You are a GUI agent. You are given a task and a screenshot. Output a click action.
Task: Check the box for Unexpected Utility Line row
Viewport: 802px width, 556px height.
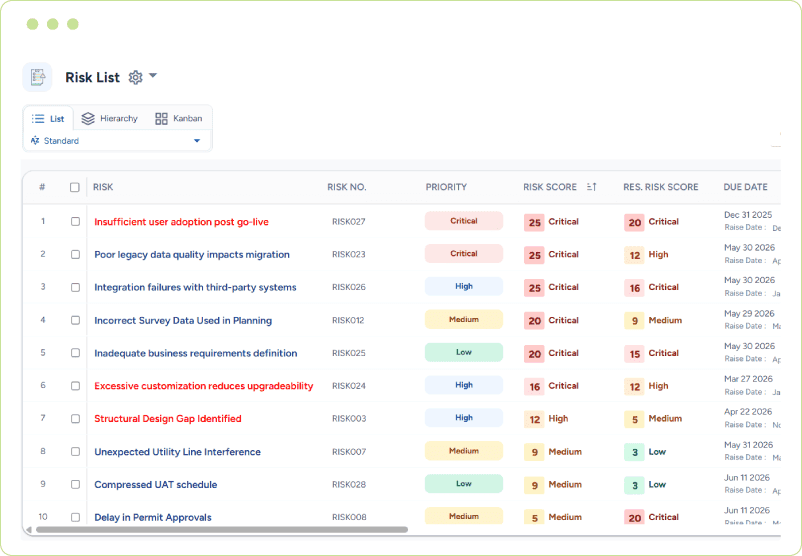pos(75,452)
